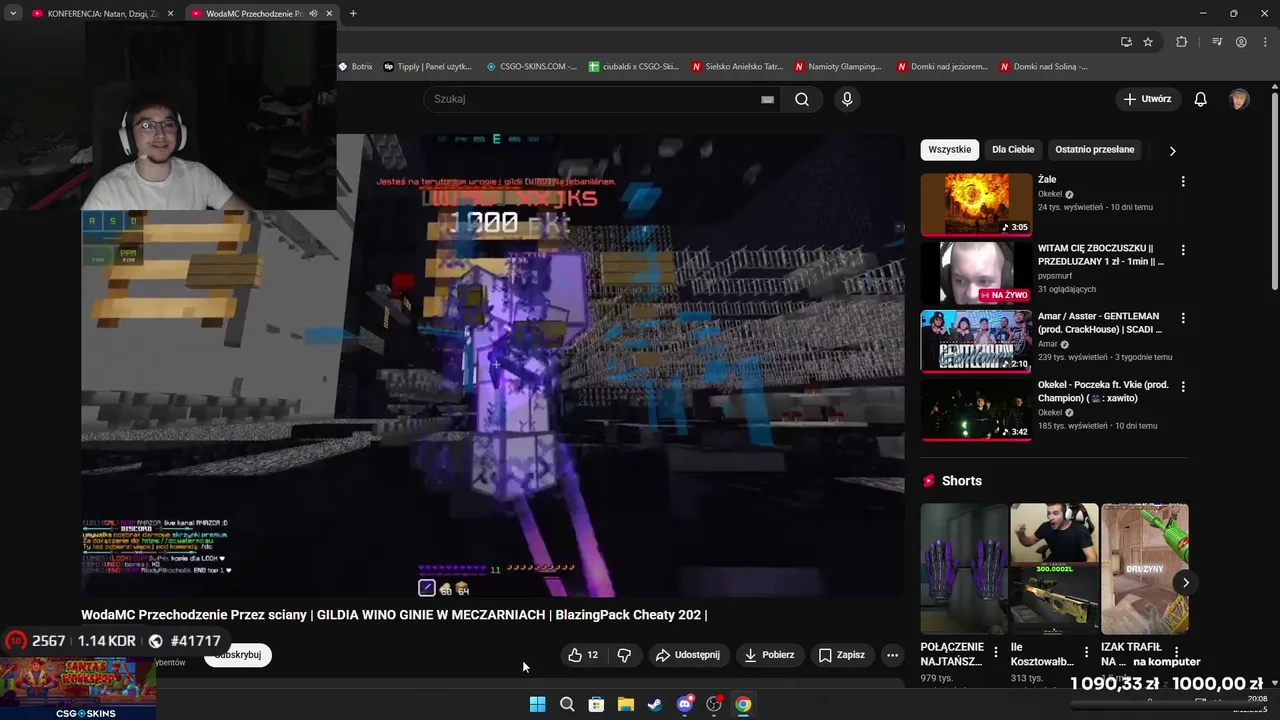Open options for POŁĄCZENIE NAJTAŃSZ short
The width and height of the screenshot is (1280, 720).
pos(996,652)
